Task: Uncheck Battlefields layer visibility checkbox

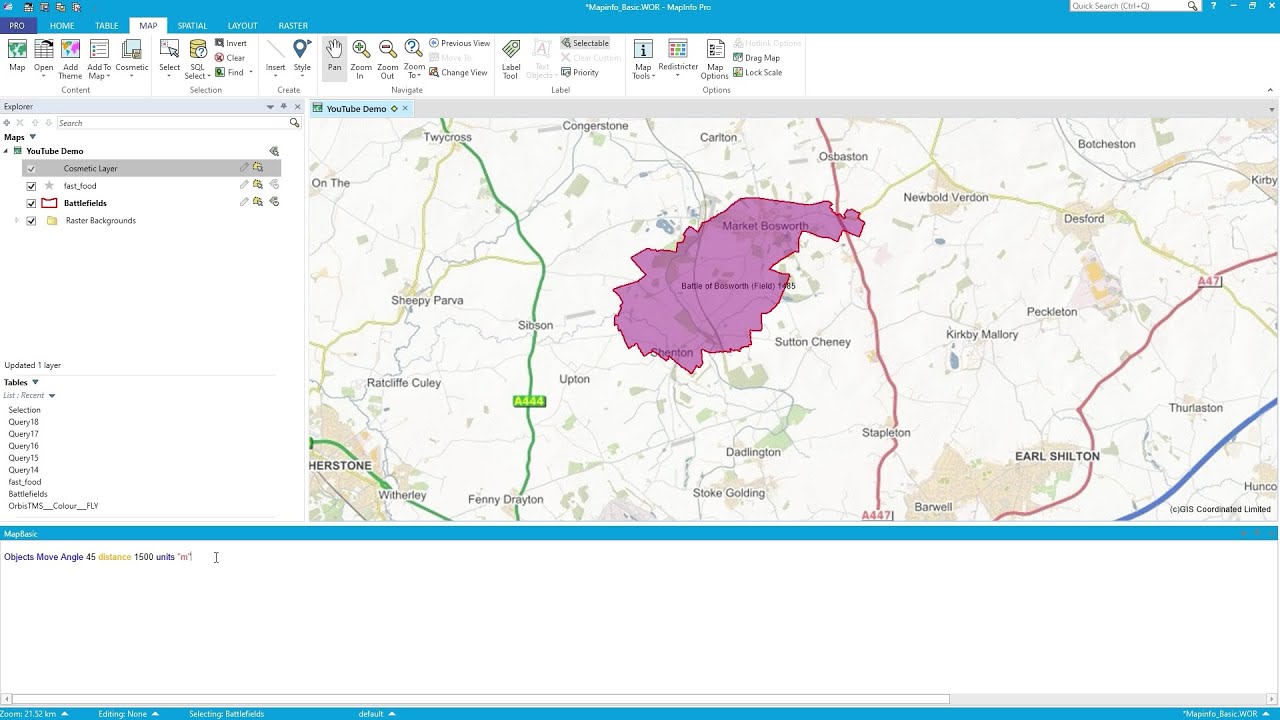Action: [31, 203]
